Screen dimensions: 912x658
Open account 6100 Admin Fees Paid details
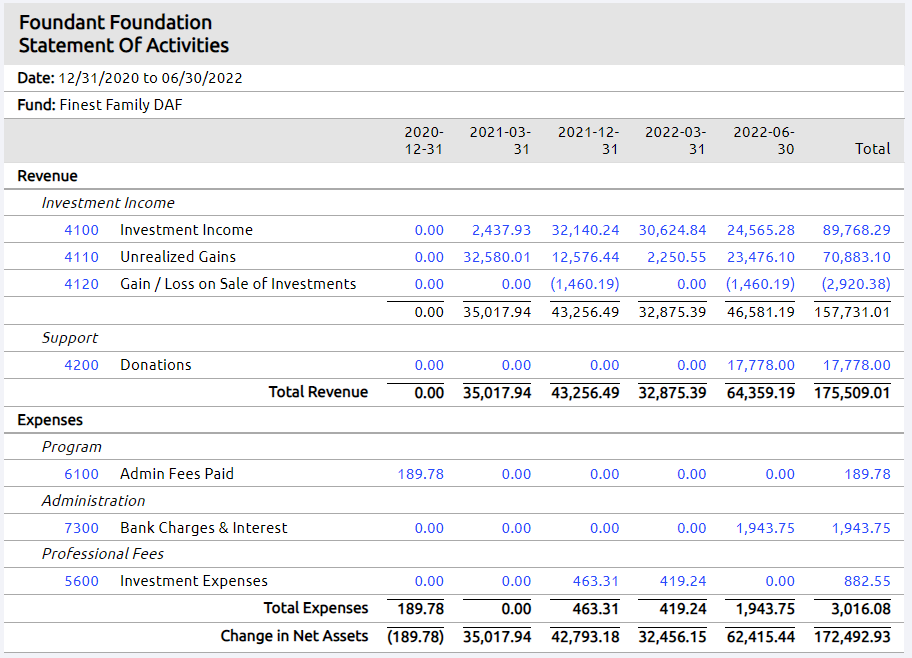pos(81,473)
